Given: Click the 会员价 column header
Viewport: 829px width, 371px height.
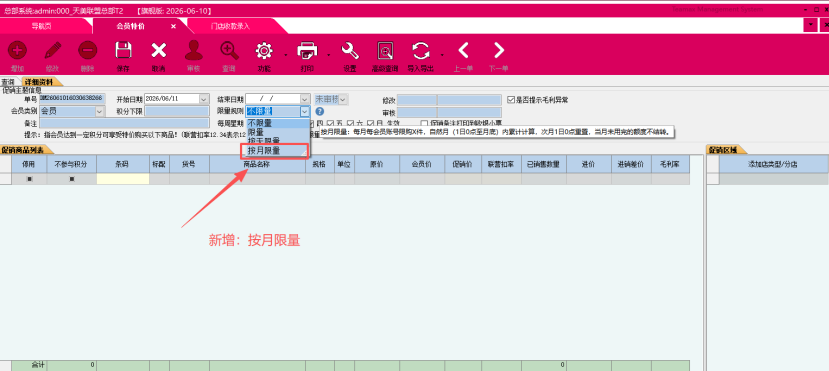Looking at the screenshot, I should coord(422,164).
